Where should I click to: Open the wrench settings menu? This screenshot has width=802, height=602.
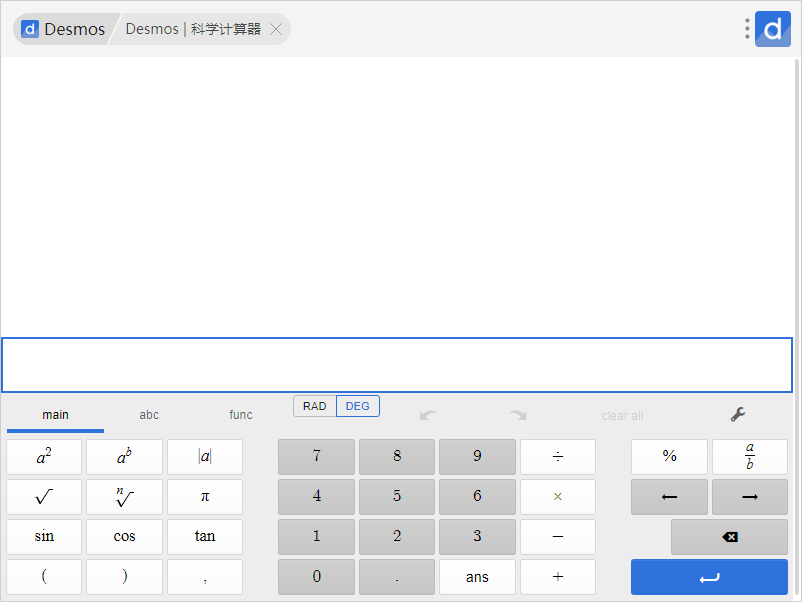(x=738, y=415)
